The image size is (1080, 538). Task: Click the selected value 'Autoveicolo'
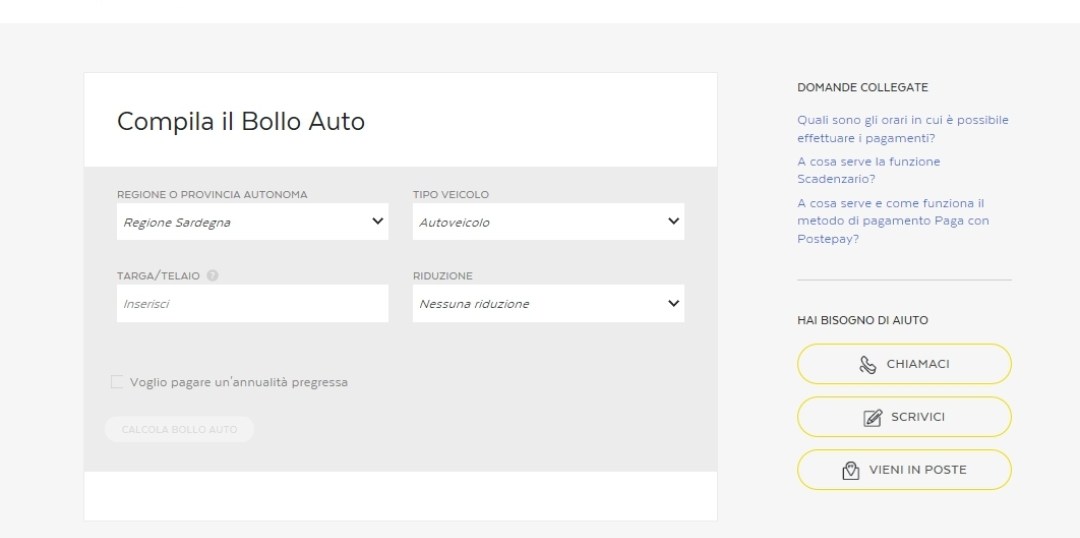(454, 222)
